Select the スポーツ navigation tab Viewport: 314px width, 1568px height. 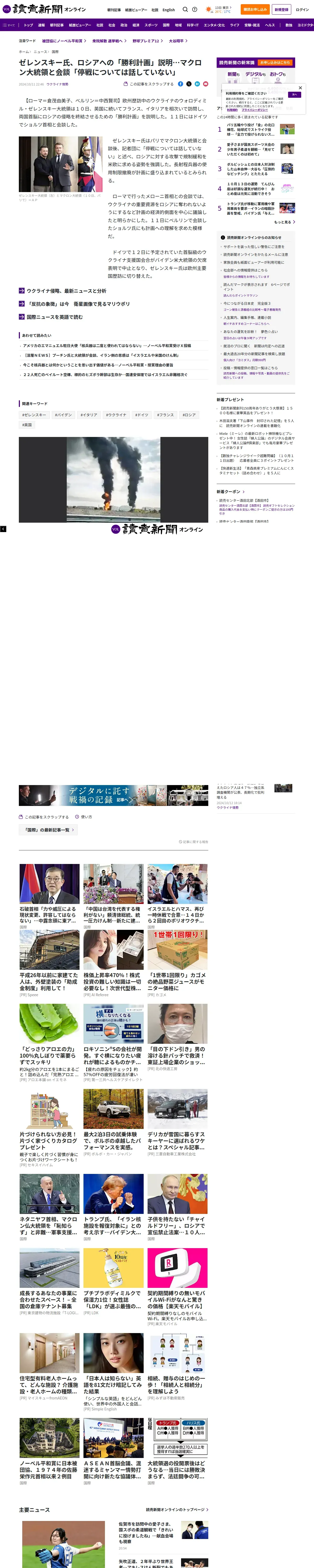coord(151,25)
